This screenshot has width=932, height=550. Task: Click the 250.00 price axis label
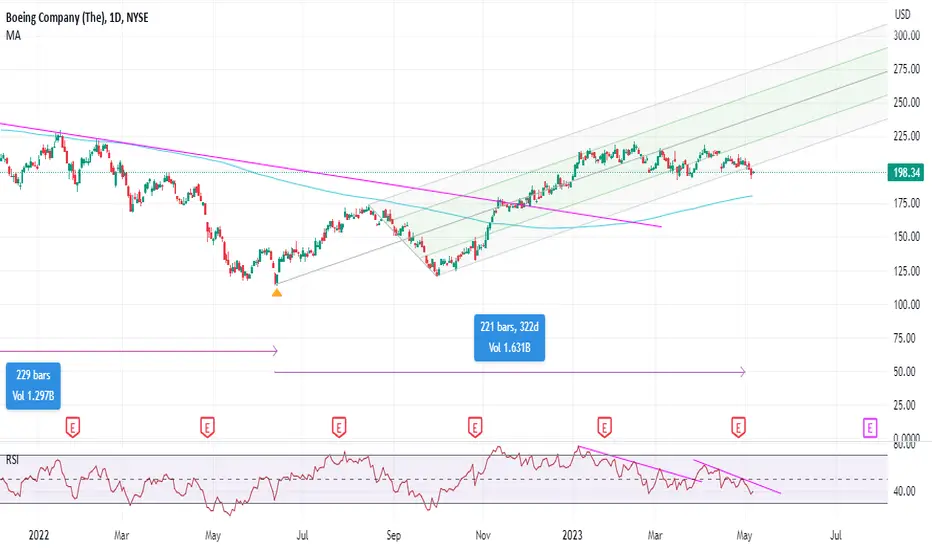pyautogui.click(x=907, y=102)
